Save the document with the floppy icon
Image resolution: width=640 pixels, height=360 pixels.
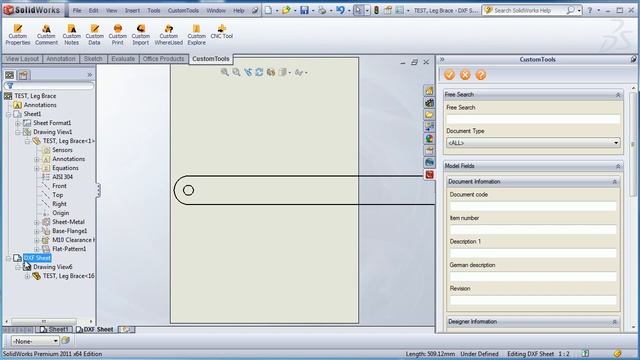tap(304, 10)
